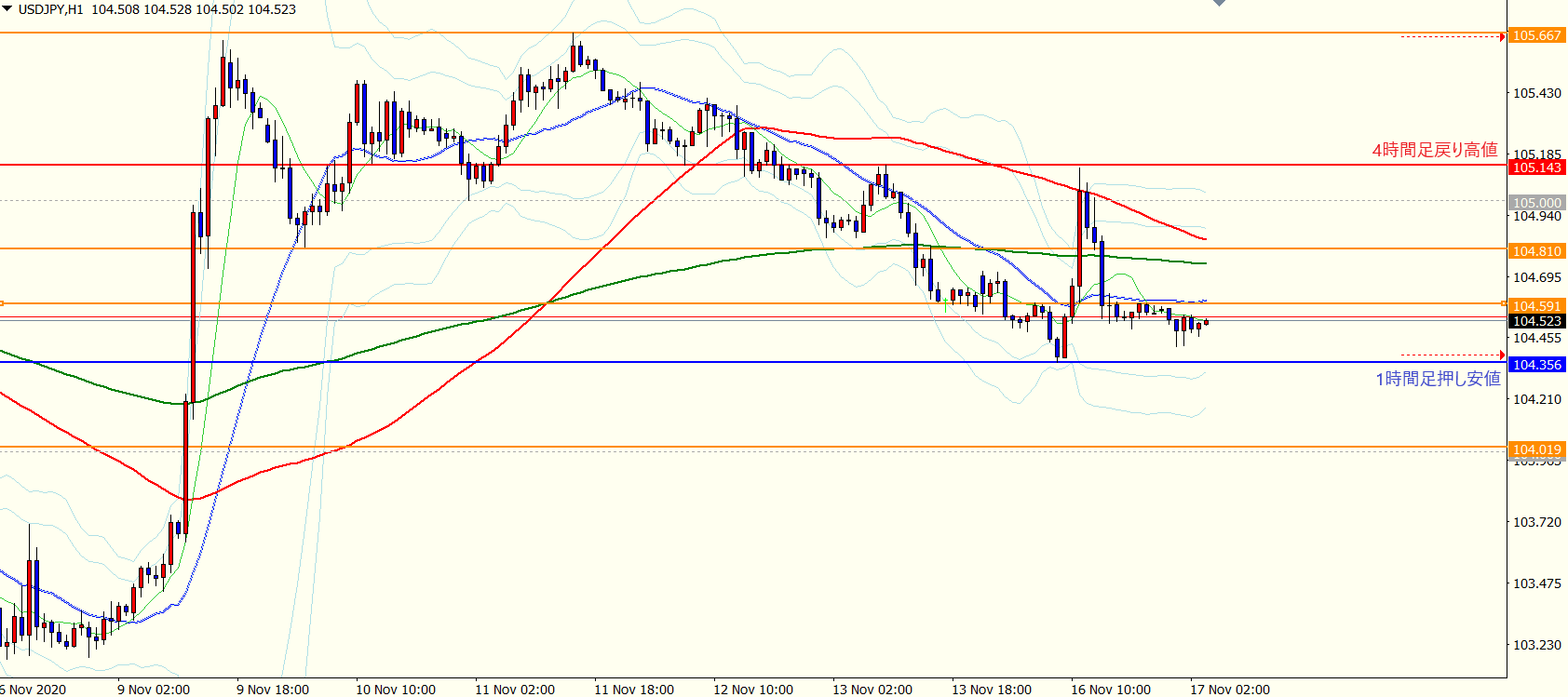Select the 1時間足押し安値 text label
The width and height of the screenshot is (1568, 697).
tap(1438, 378)
